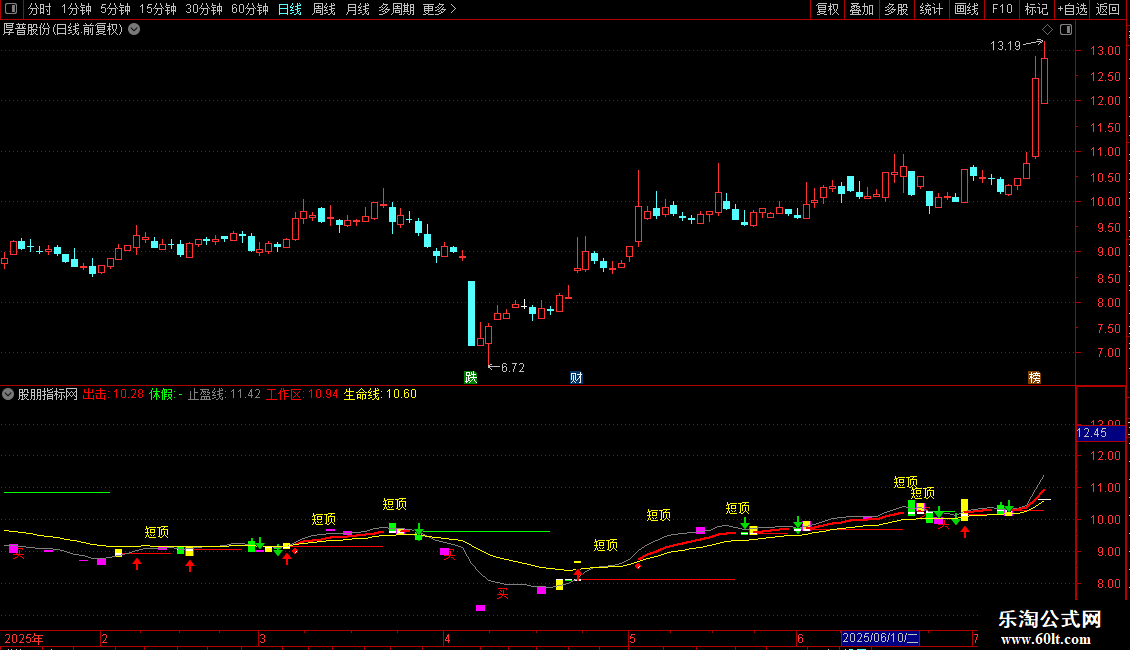
Task: Expand the 股朋指标网 indicator dropdown
Action: coord(8,394)
